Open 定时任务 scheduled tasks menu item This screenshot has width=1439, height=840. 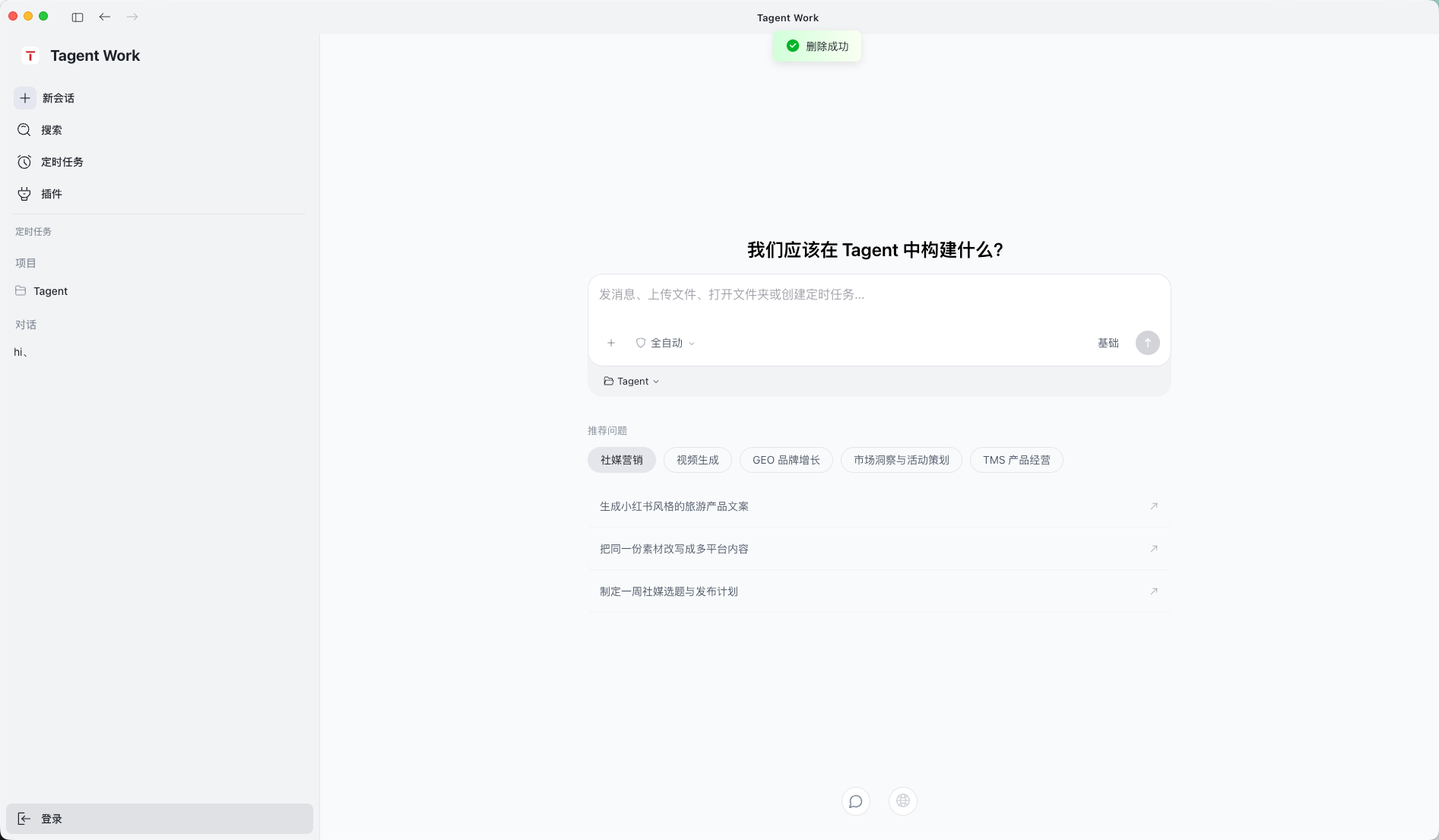point(160,162)
